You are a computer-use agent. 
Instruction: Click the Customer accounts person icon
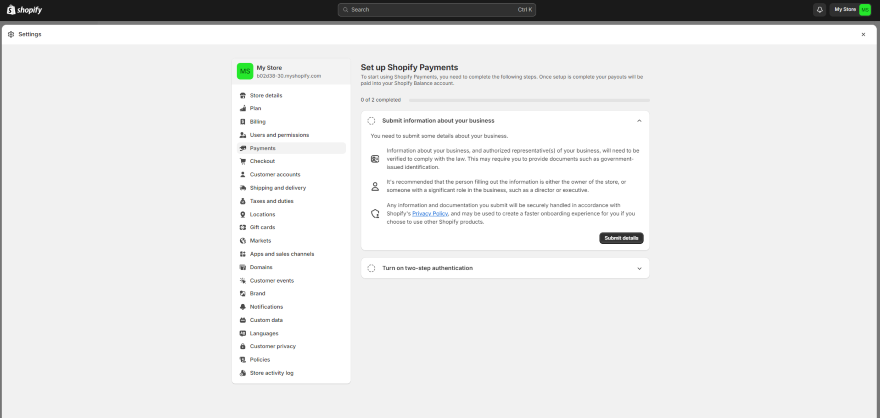[x=242, y=174]
